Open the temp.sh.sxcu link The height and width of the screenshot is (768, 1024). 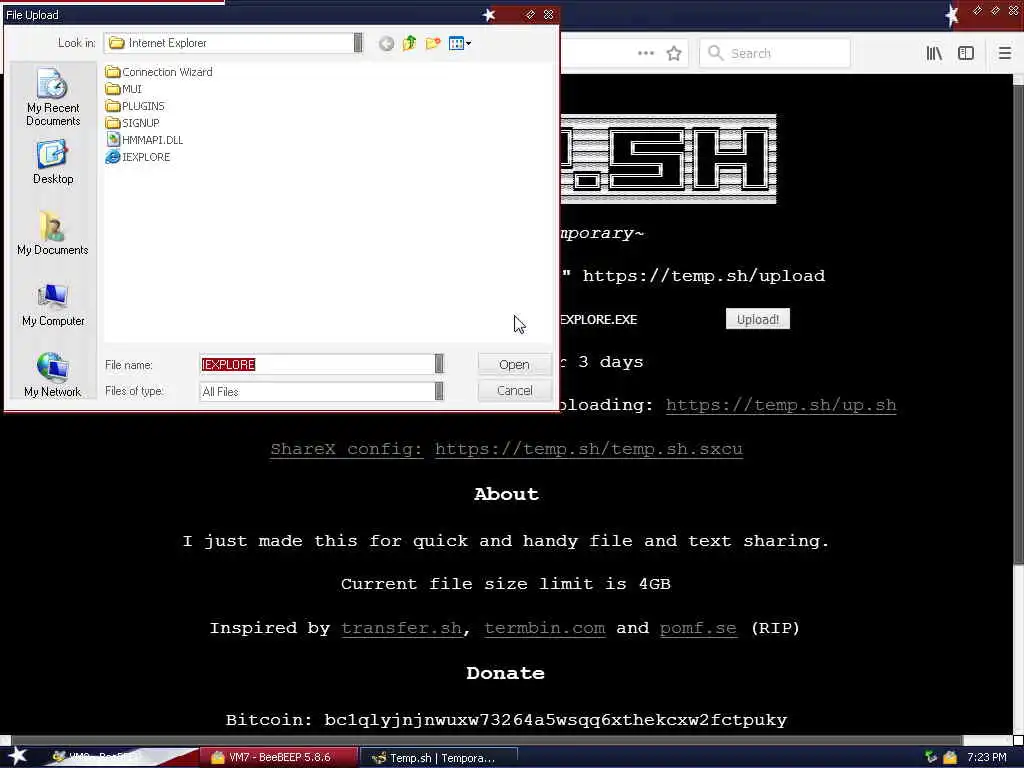589,449
